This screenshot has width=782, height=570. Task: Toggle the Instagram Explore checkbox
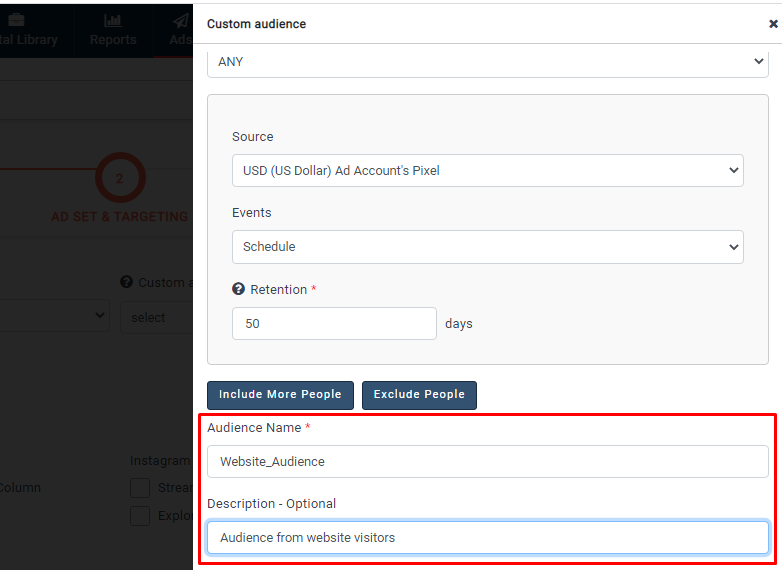click(x=140, y=516)
